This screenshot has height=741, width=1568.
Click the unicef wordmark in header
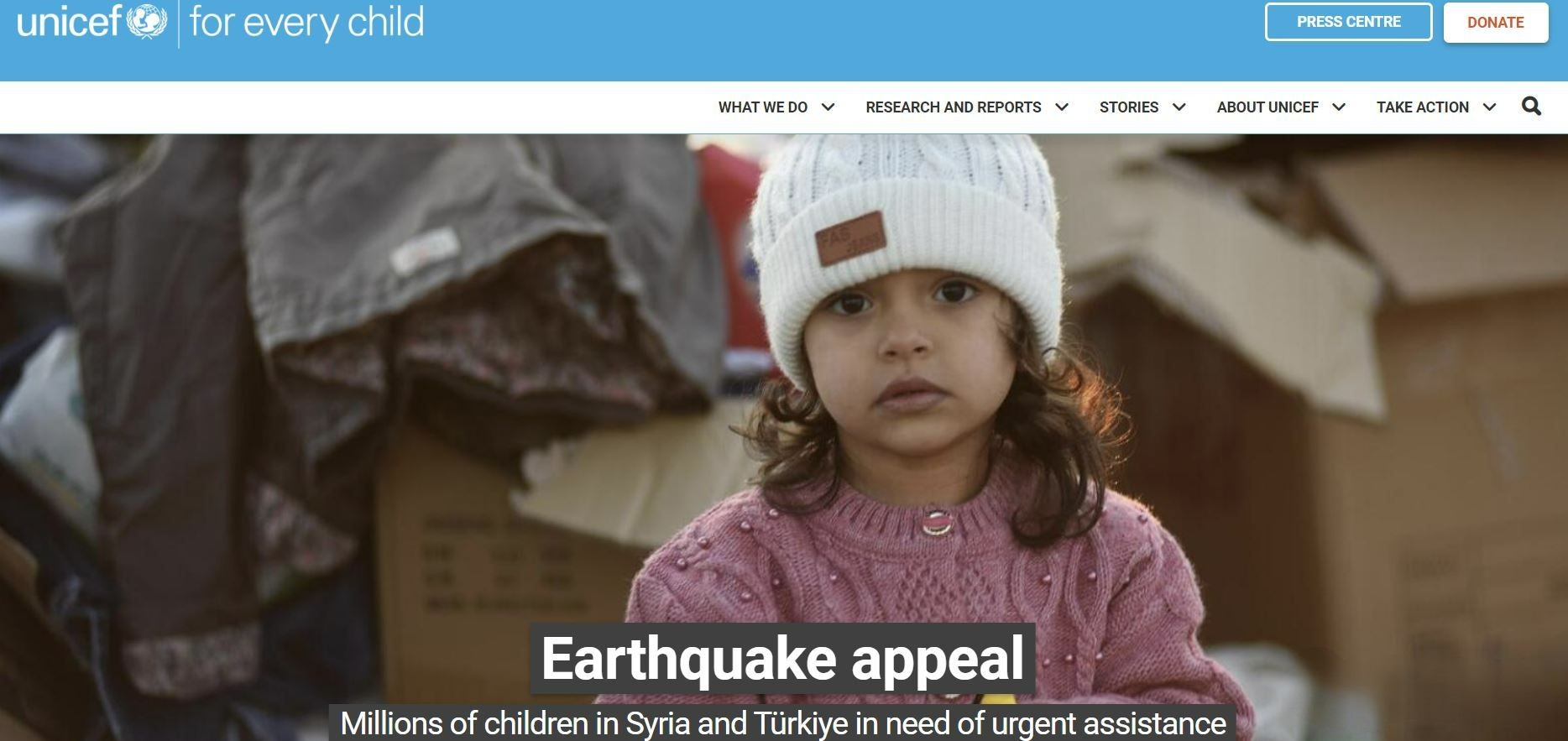pos(70,21)
